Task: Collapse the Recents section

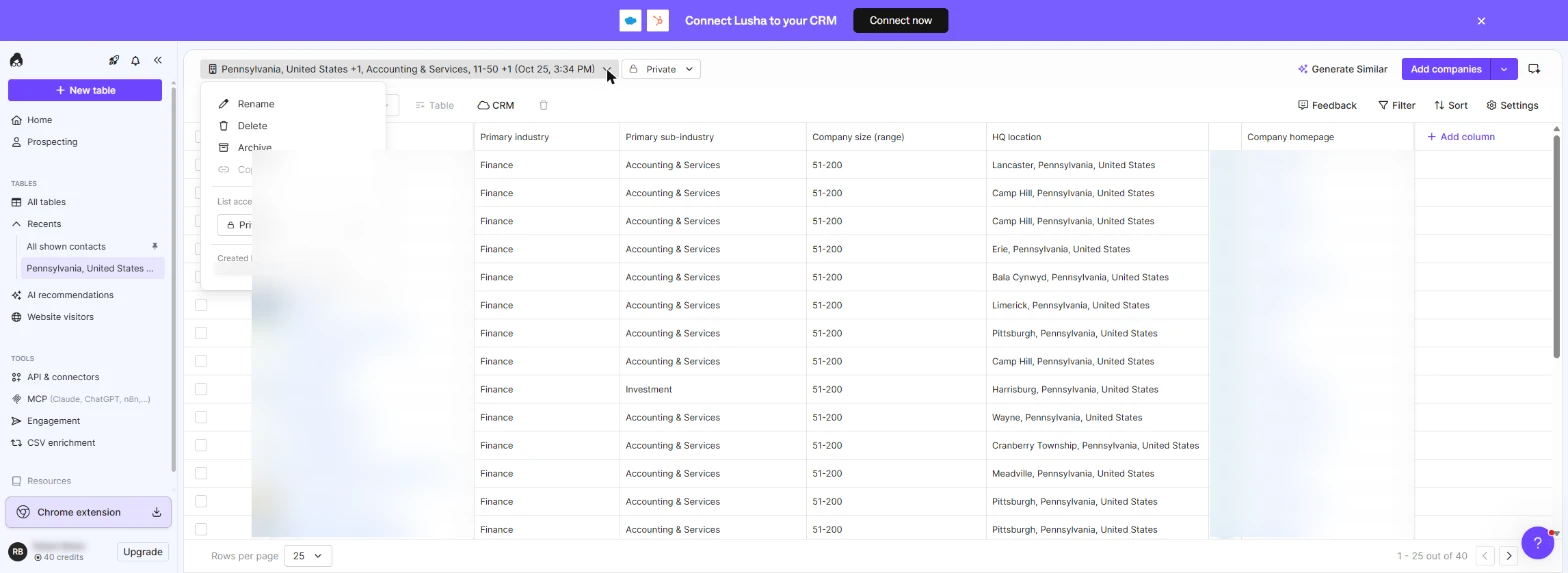Action: click(16, 224)
